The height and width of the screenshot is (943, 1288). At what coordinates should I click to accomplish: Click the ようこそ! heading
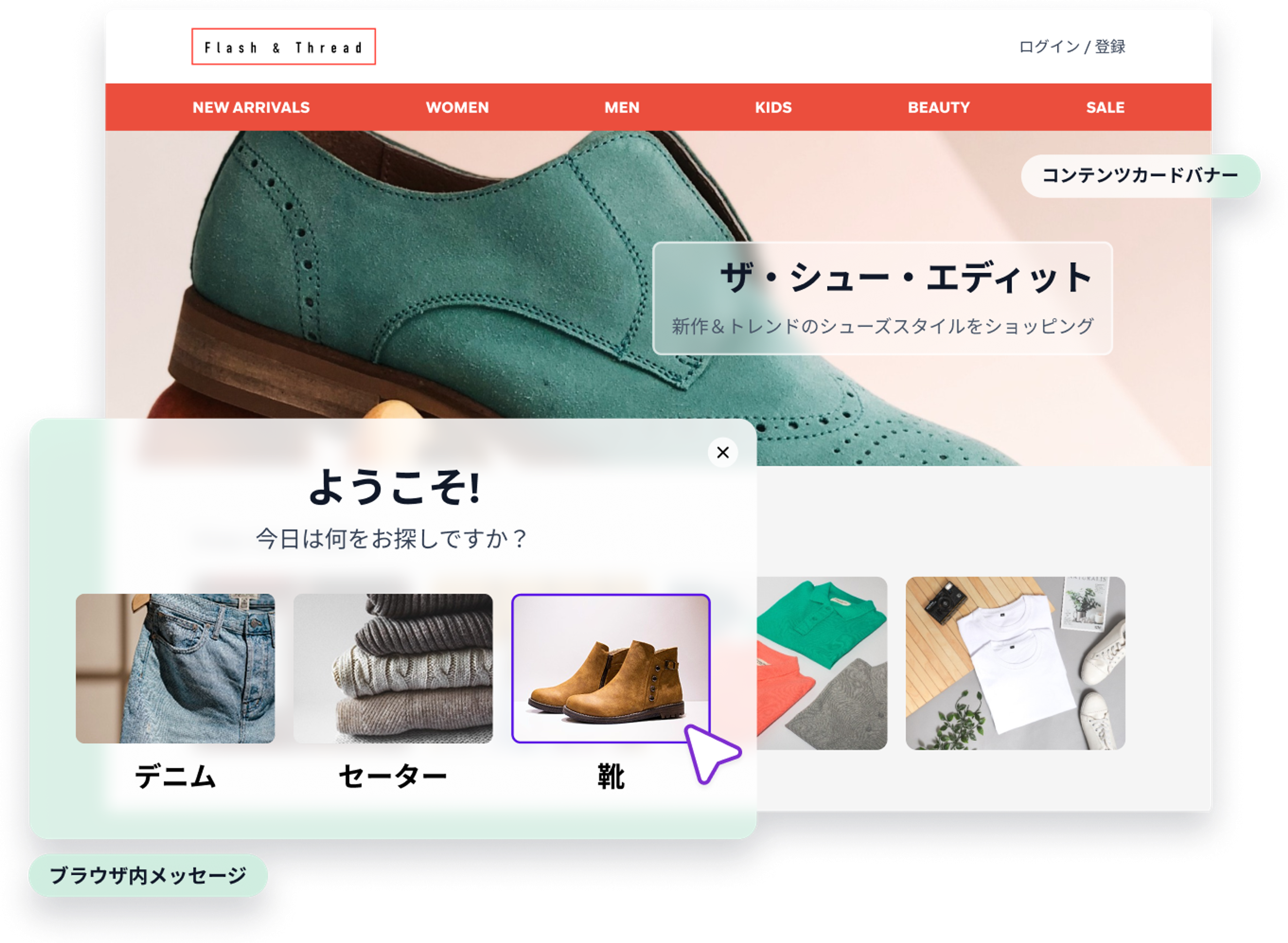coord(394,487)
